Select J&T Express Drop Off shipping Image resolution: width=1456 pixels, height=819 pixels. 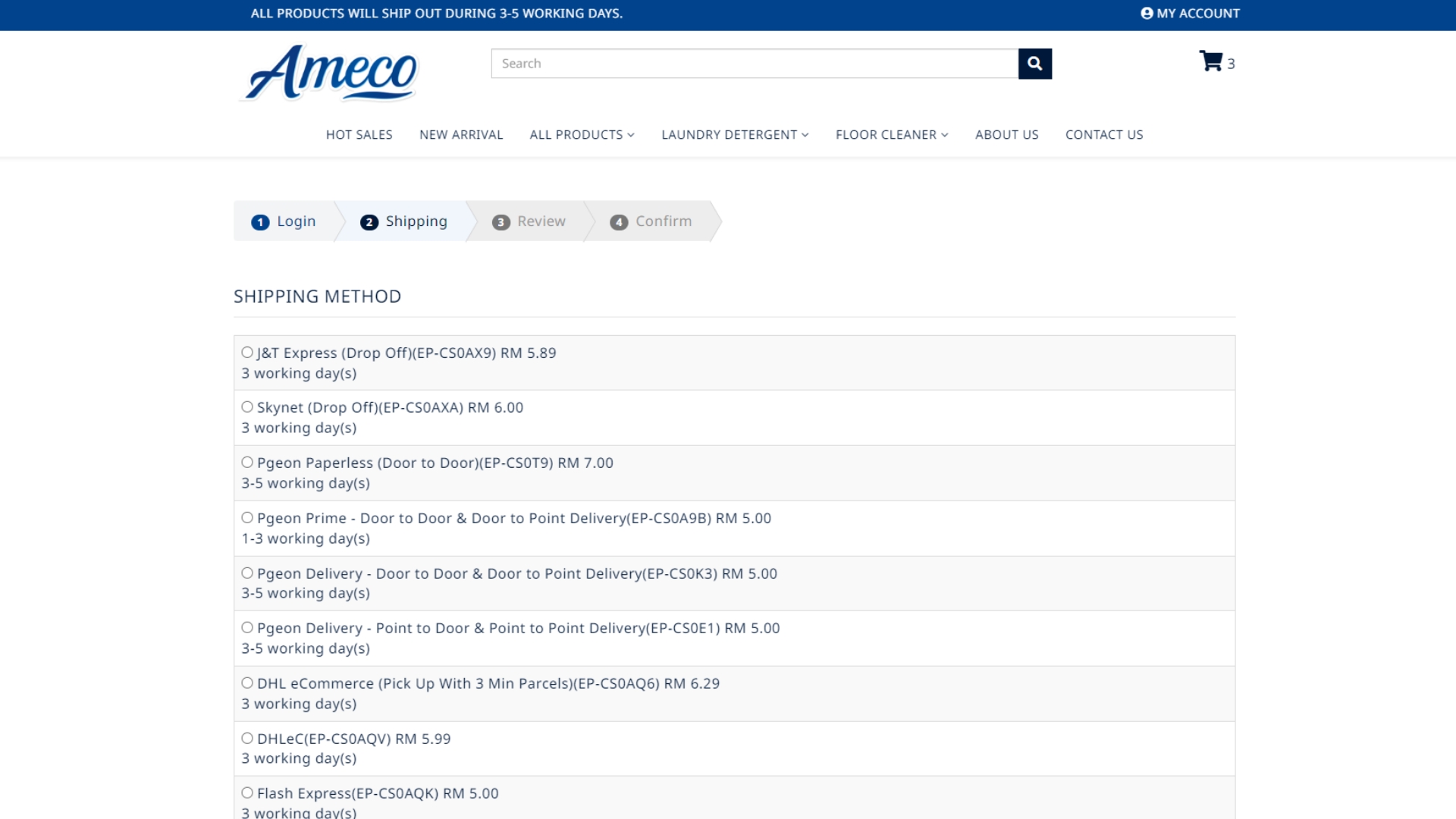[x=247, y=353]
